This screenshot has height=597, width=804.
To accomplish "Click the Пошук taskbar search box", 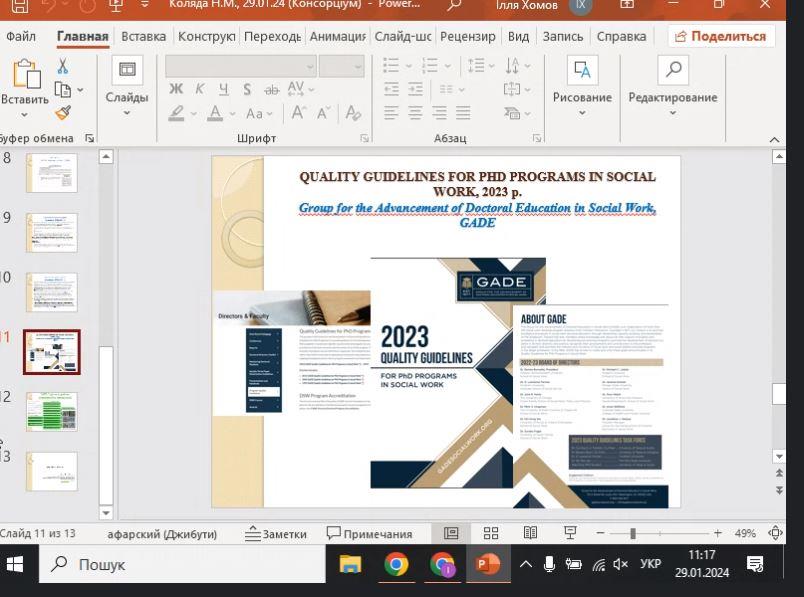I will (183, 565).
